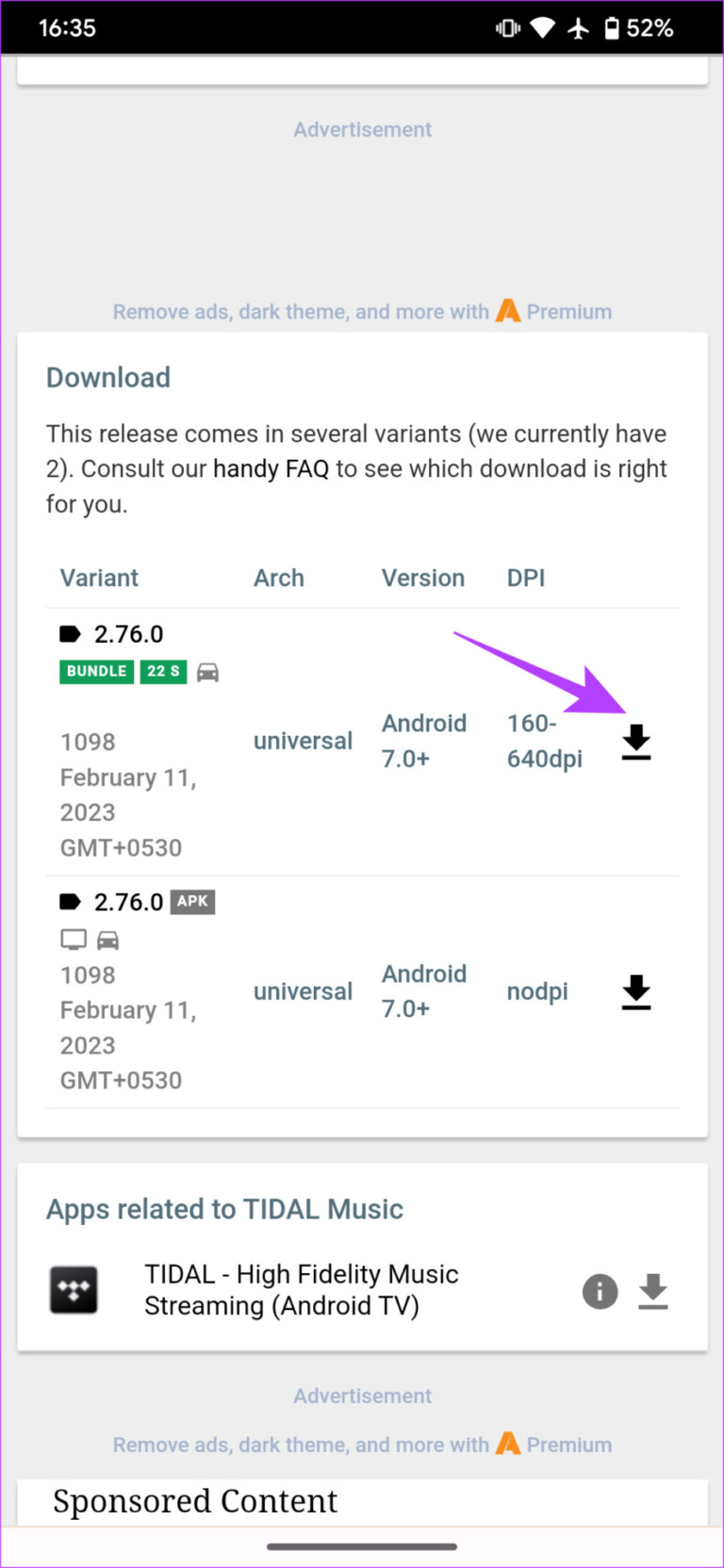The image size is (724, 1568).
Task: Click the green 22 S badge
Action: tap(163, 672)
